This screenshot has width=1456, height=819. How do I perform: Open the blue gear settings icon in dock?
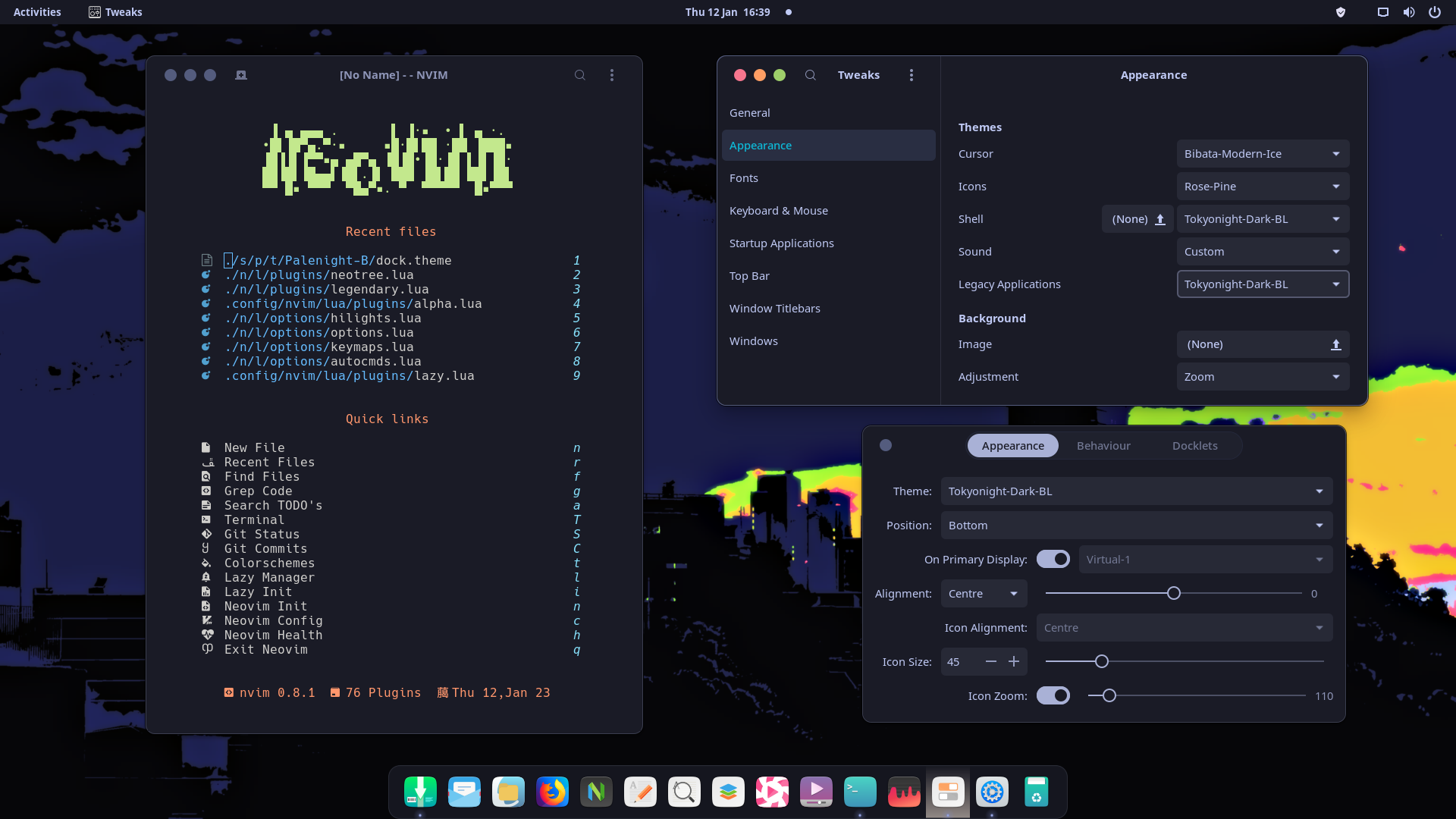coord(992,792)
